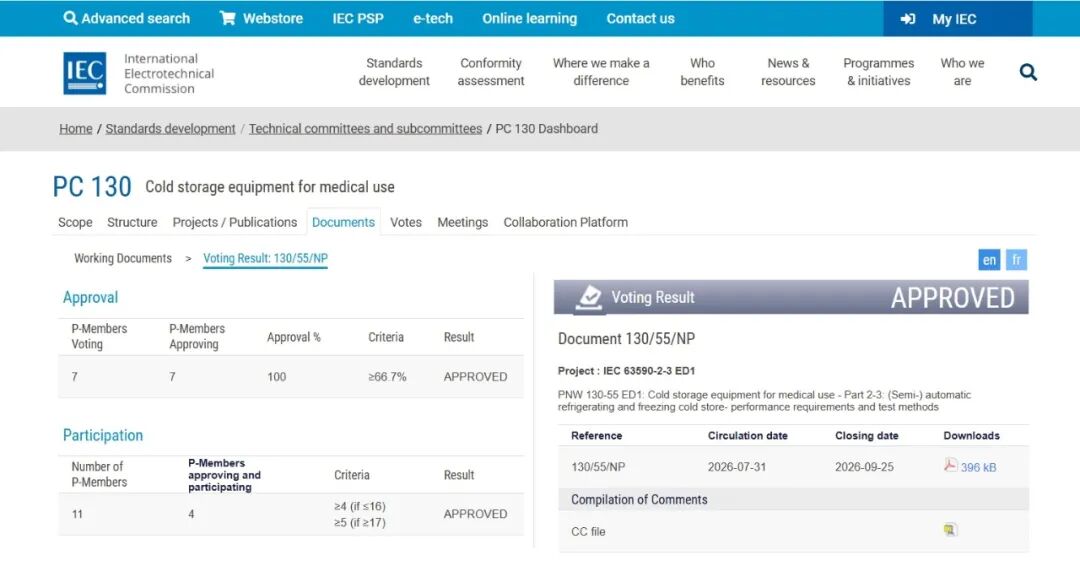Screen dimensions: 1080x566
Task: Select the Scope tab
Action: 75,222
